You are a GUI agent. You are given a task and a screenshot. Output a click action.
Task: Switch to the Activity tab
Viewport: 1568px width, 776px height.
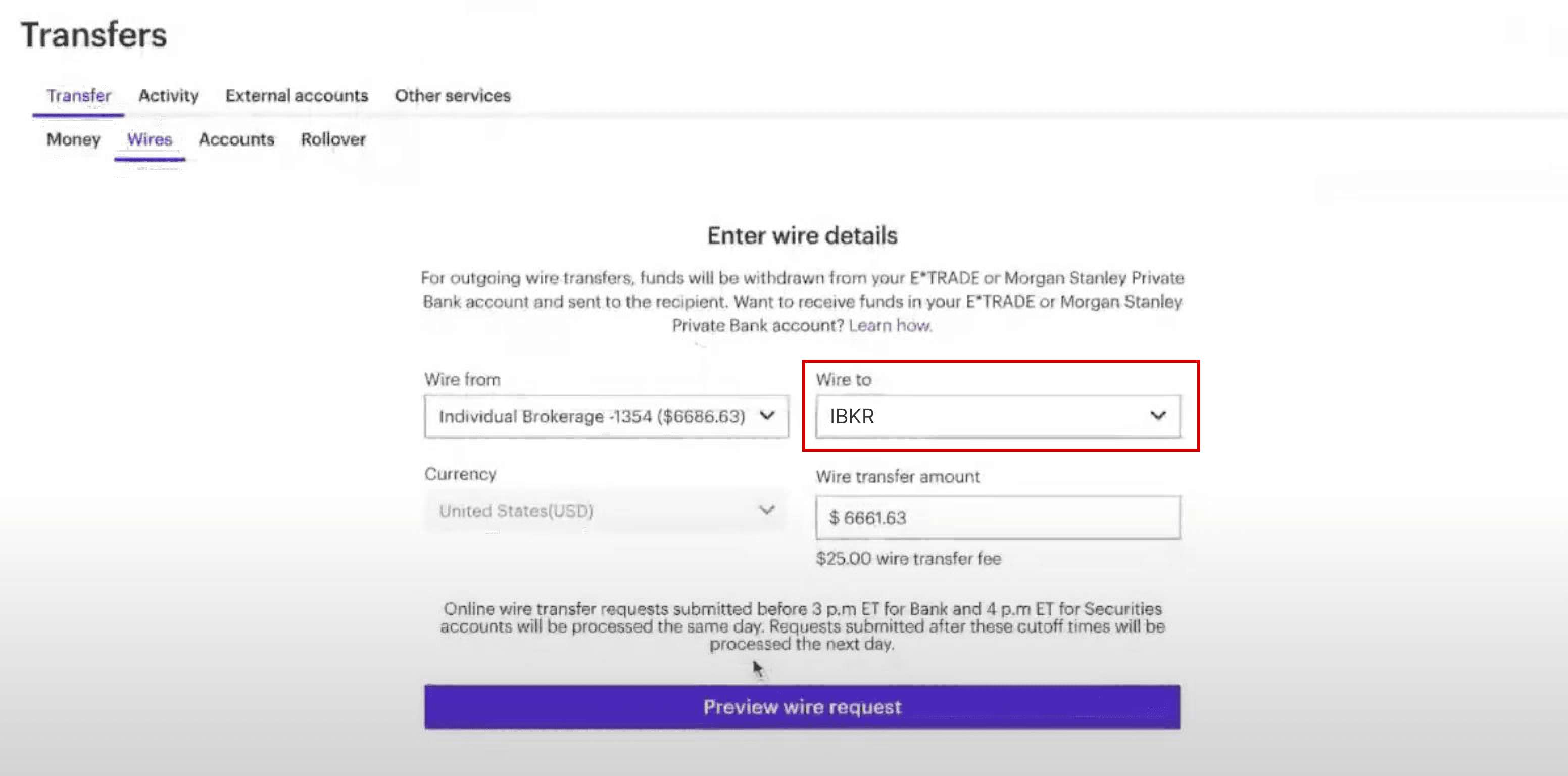(x=168, y=95)
